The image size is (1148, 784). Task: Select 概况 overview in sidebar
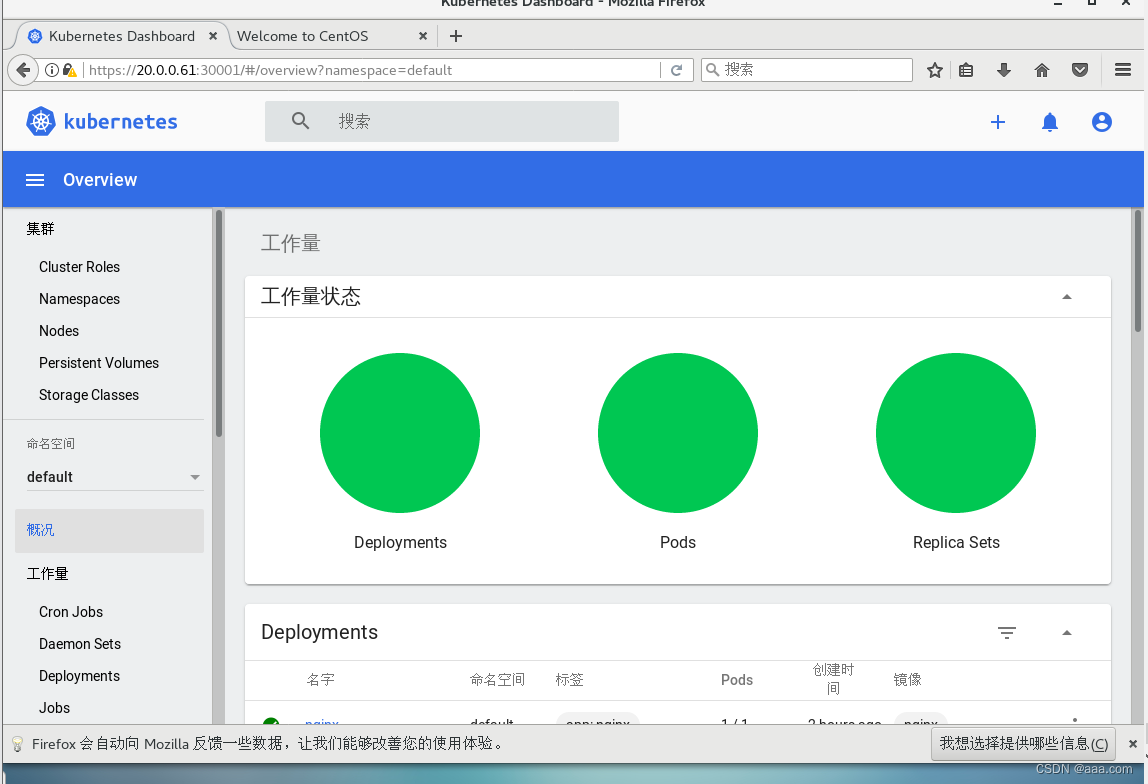(x=109, y=531)
